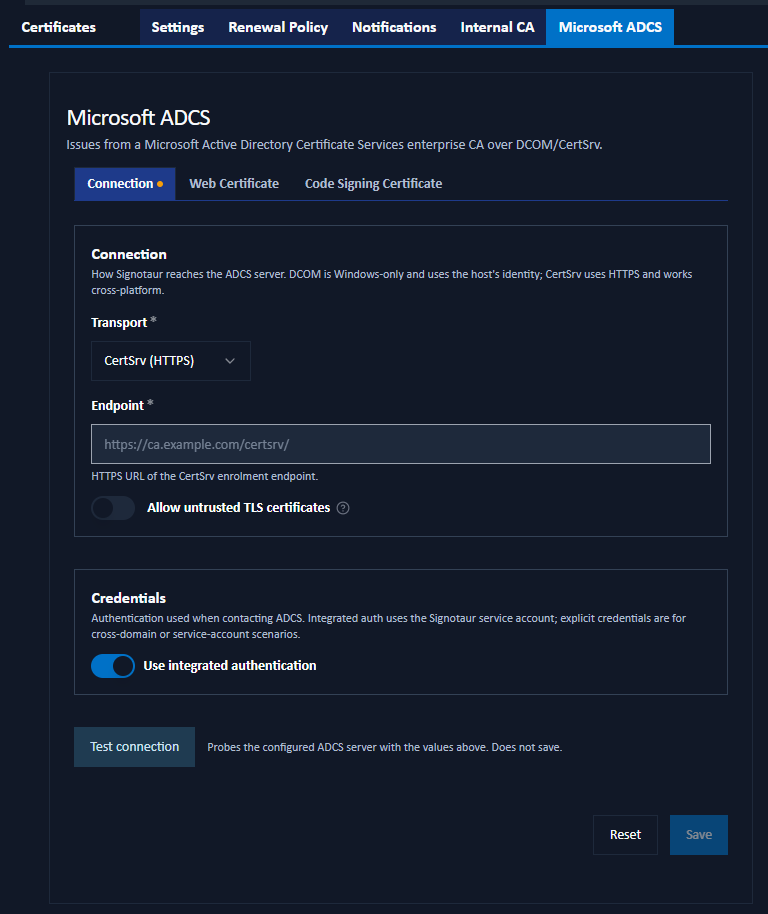768x914 pixels.
Task: Click the Endpoint URL input field
Action: (401, 444)
